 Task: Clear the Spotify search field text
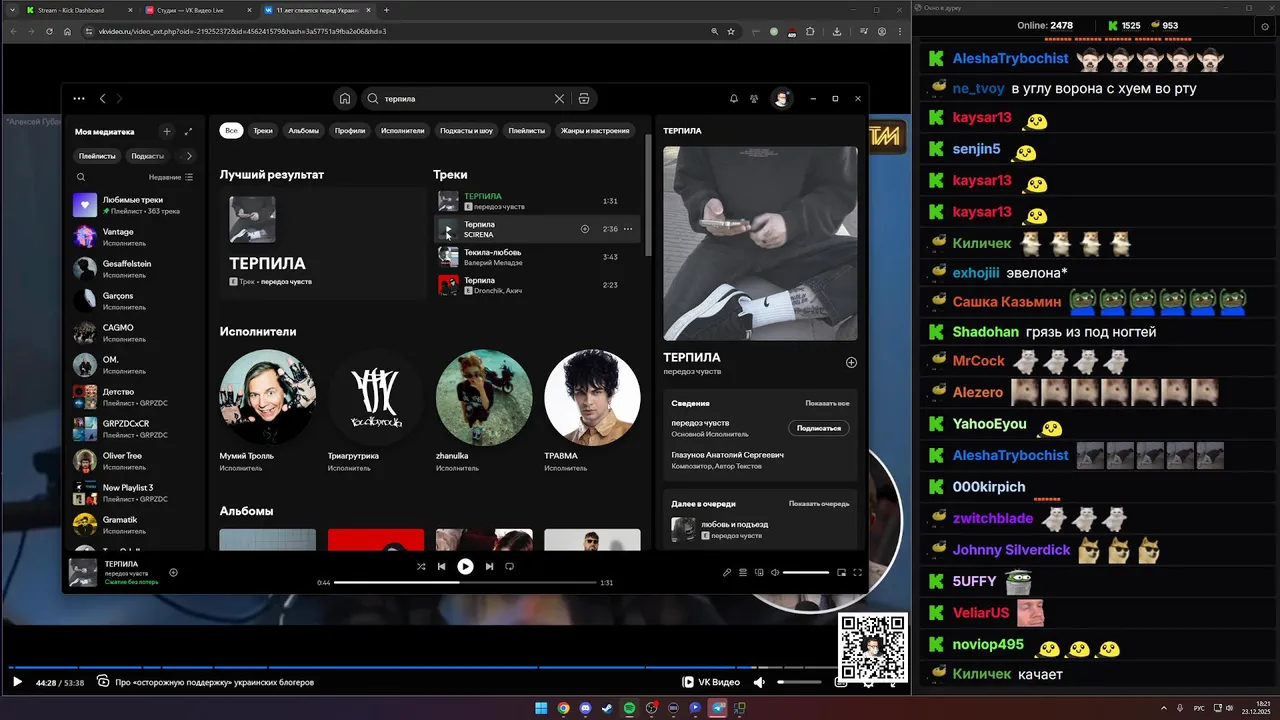coord(559,99)
